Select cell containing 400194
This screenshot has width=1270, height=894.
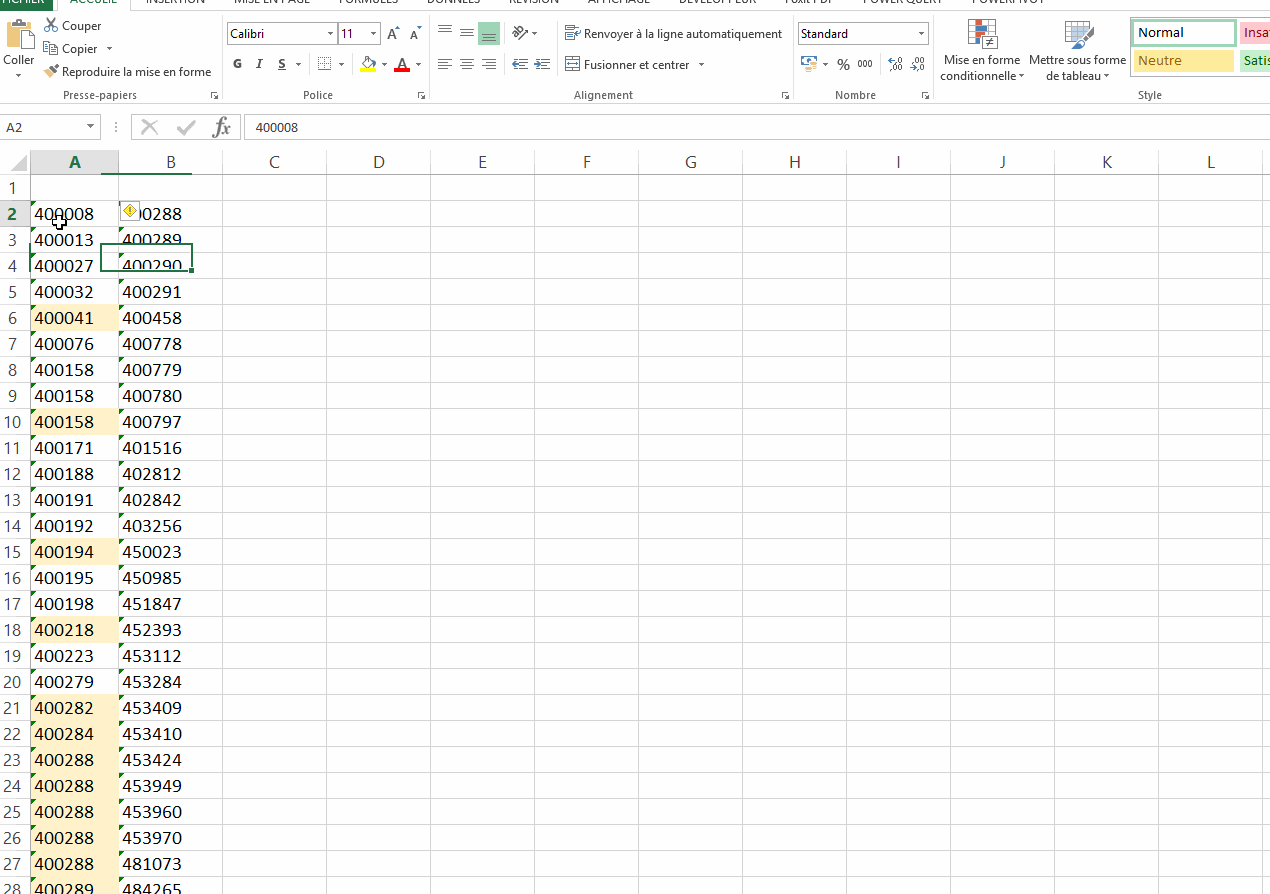pos(74,552)
